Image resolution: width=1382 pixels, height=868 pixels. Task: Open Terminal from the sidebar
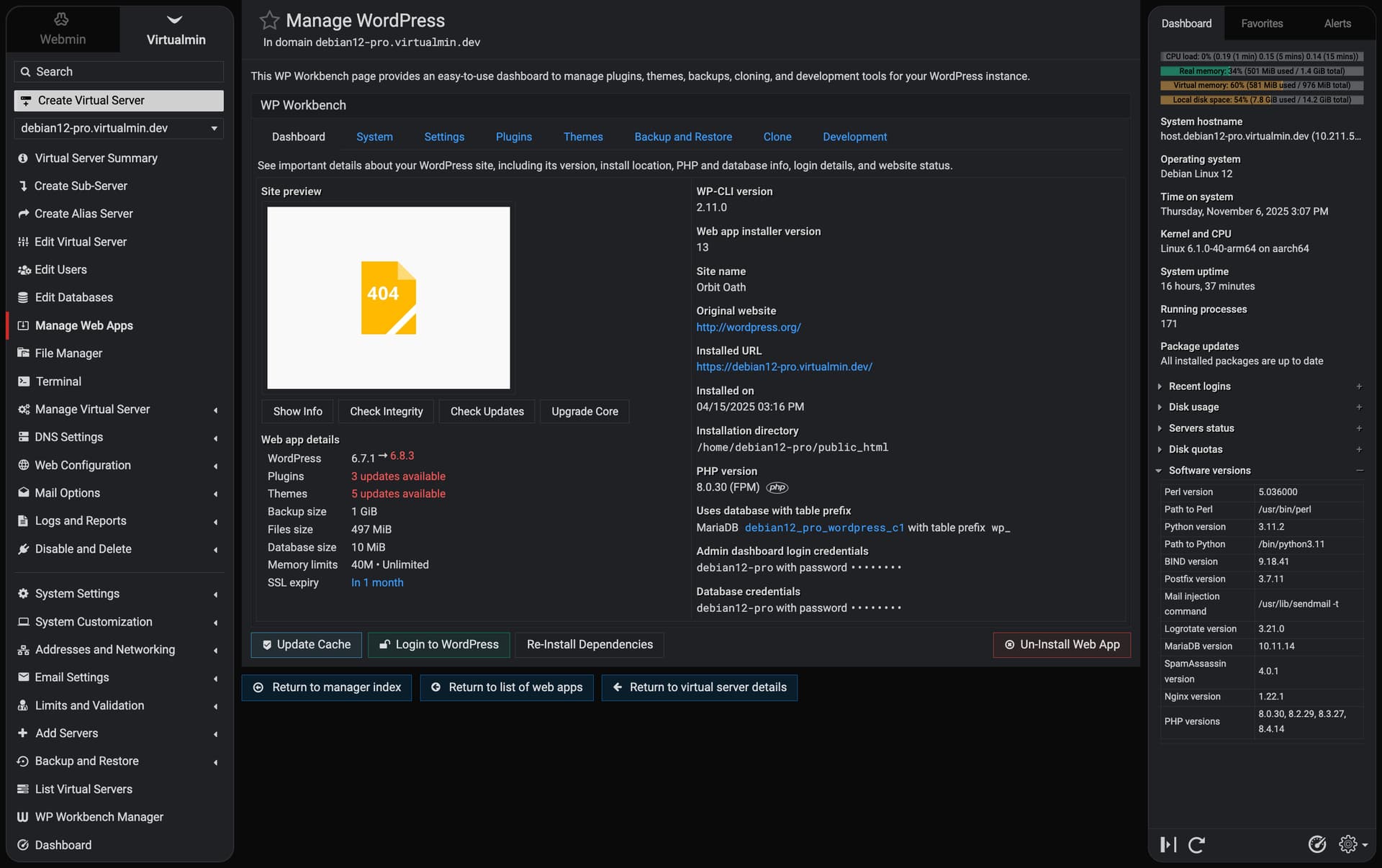tap(58, 381)
